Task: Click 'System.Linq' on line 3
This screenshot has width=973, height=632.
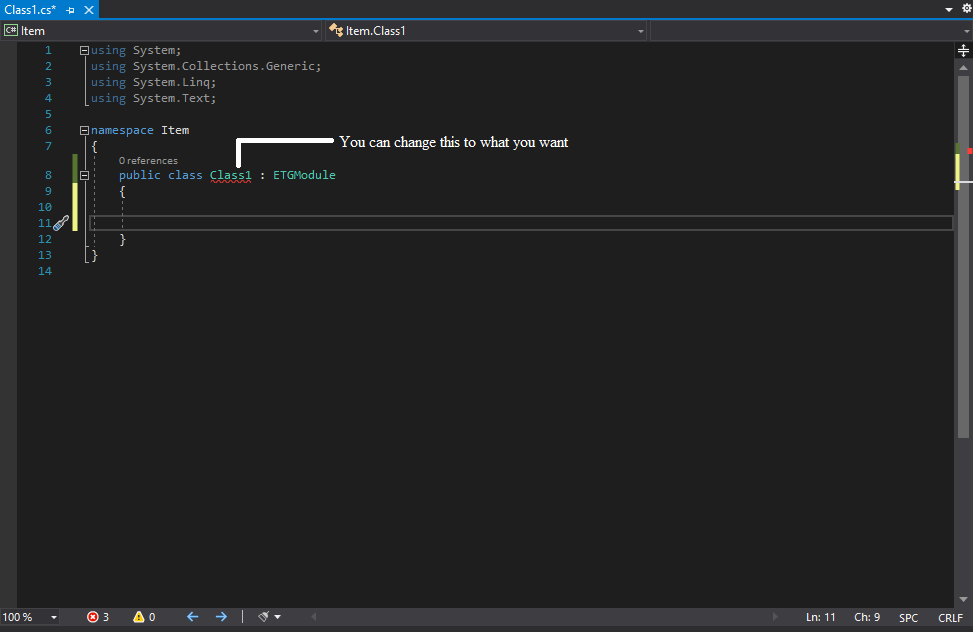Action: pyautogui.click(x=171, y=82)
